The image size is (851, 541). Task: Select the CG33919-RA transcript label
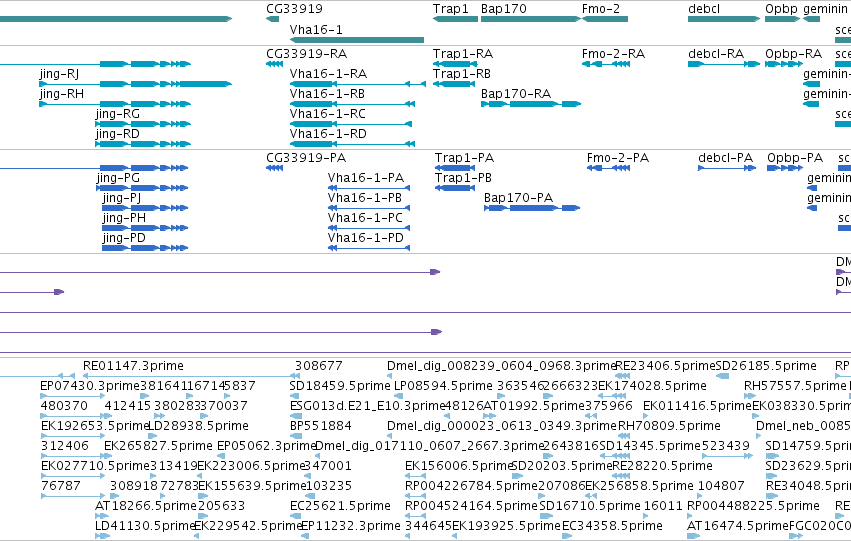307,54
